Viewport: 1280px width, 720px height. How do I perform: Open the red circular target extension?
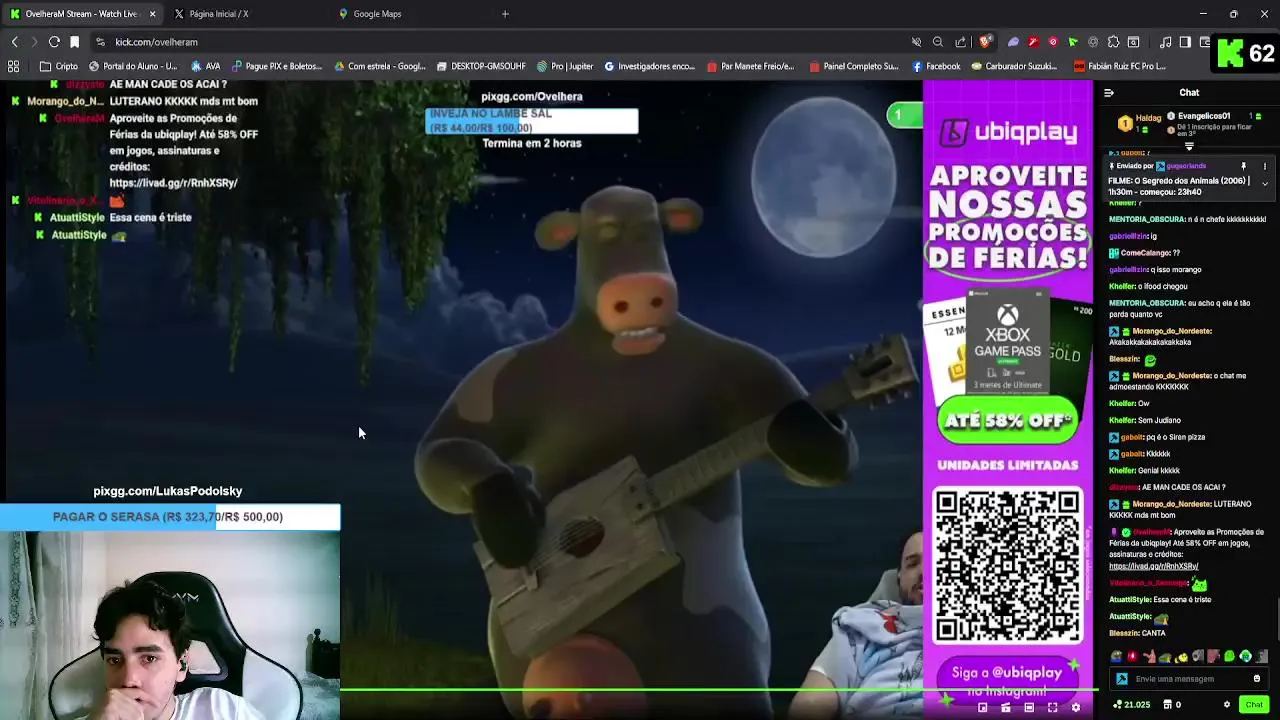[x=1053, y=42]
